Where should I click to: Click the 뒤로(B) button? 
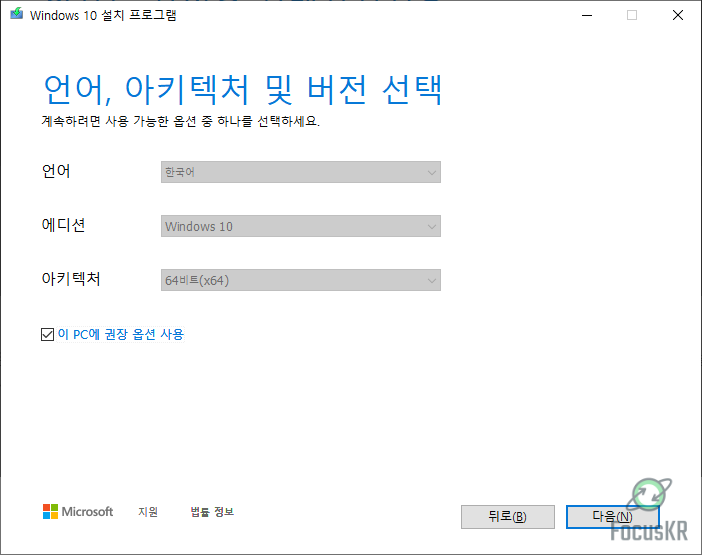click(508, 517)
